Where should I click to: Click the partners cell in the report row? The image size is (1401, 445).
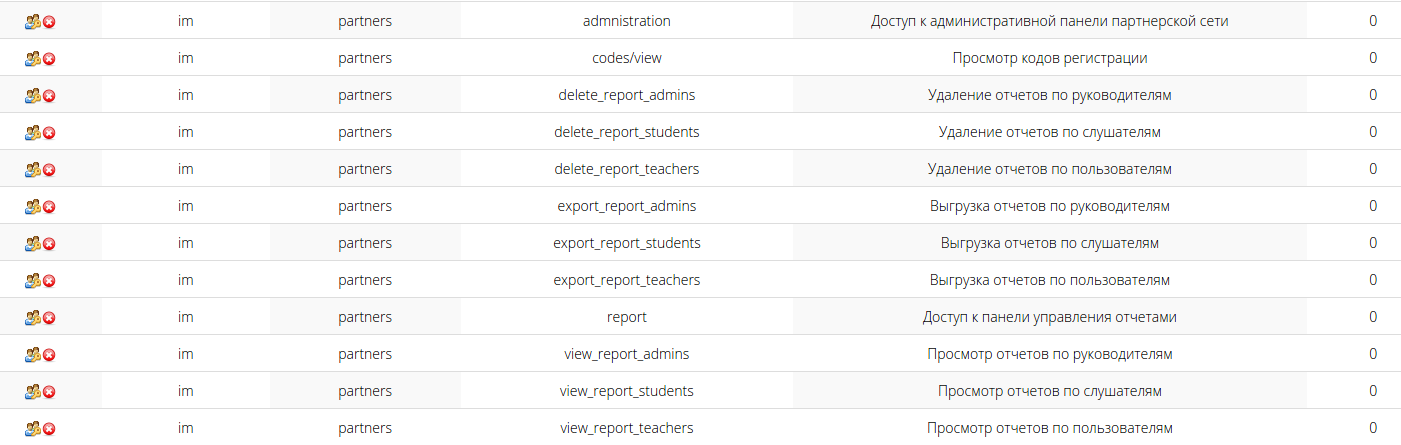365,317
